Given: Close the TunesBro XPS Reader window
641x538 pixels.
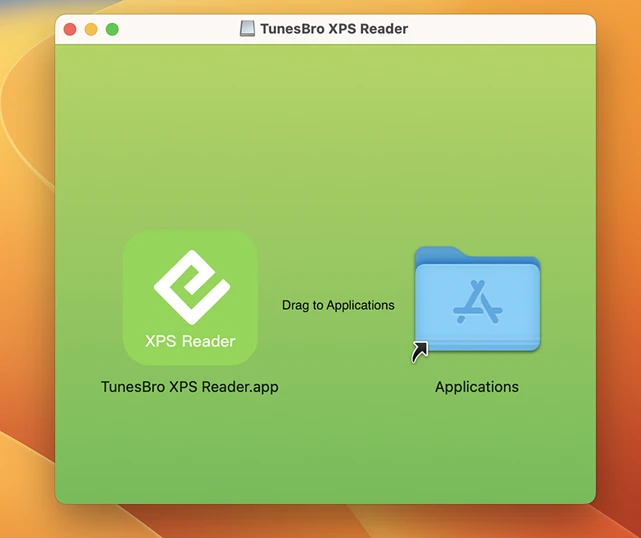Looking at the screenshot, I should [x=70, y=29].
